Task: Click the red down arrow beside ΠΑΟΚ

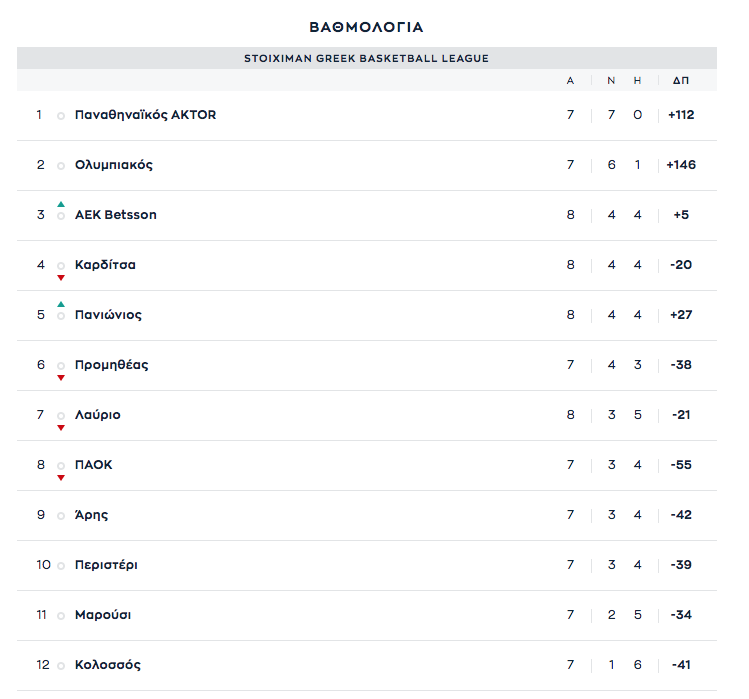Action: coord(61,477)
